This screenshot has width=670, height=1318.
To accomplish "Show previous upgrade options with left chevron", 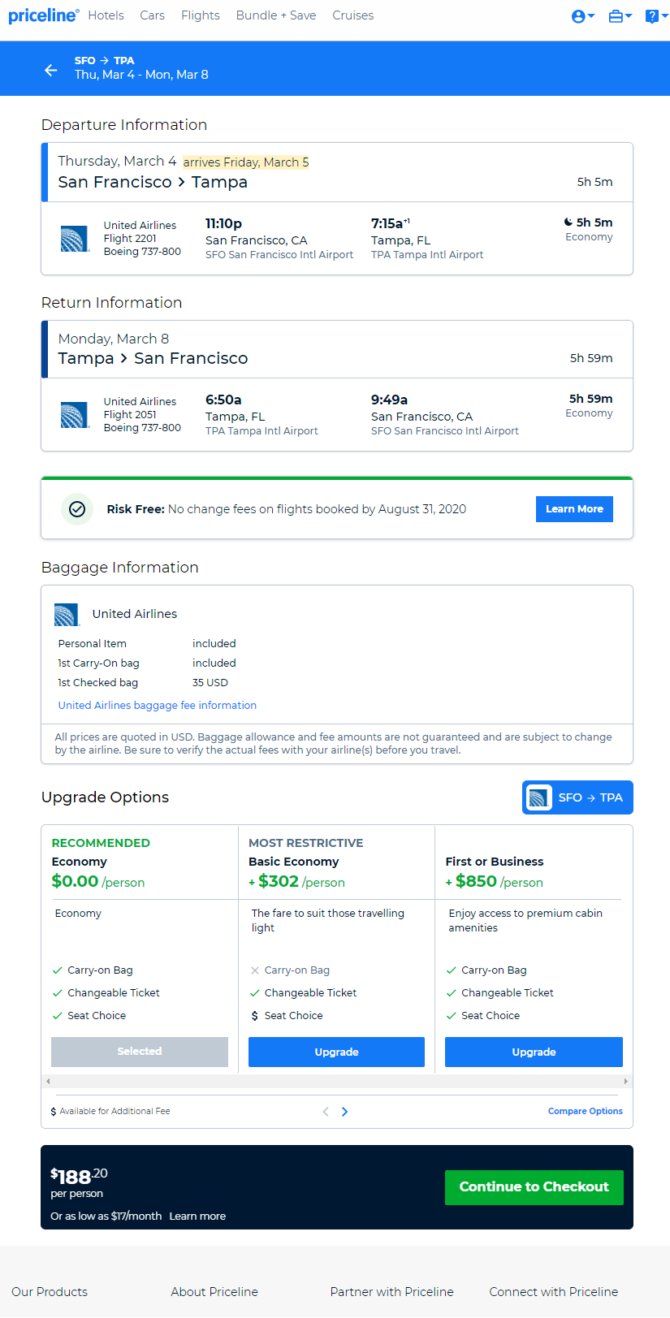I will [x=325, y=1111].
